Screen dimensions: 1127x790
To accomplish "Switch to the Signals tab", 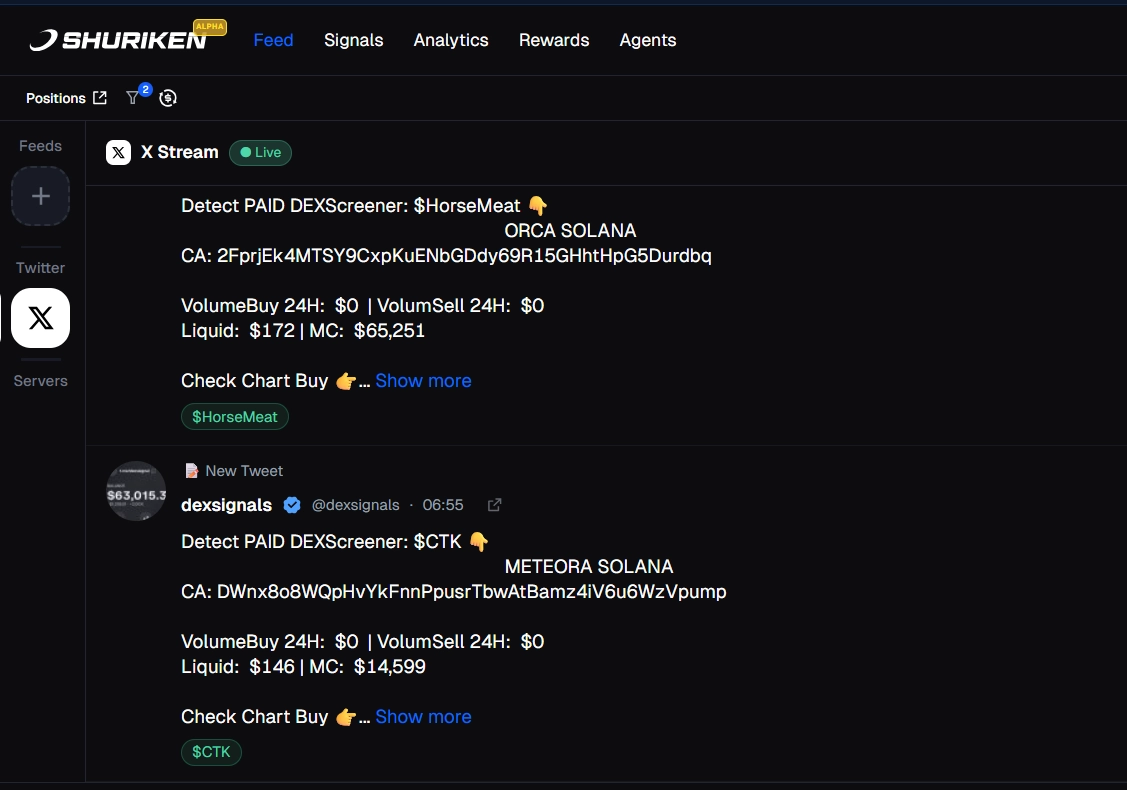I will coord(353,40).
